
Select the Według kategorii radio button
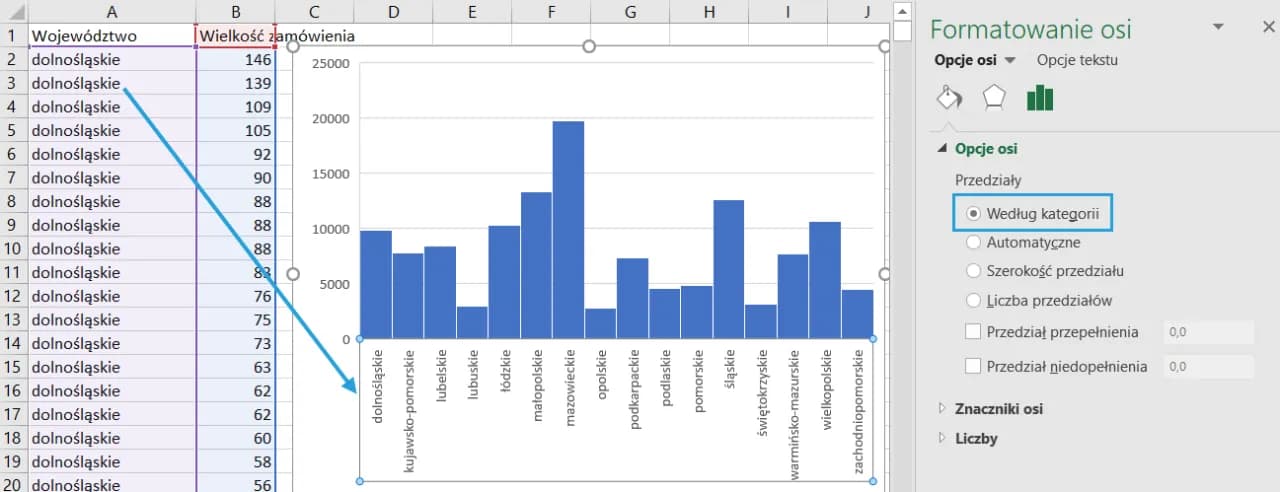[x=973, y=213]
